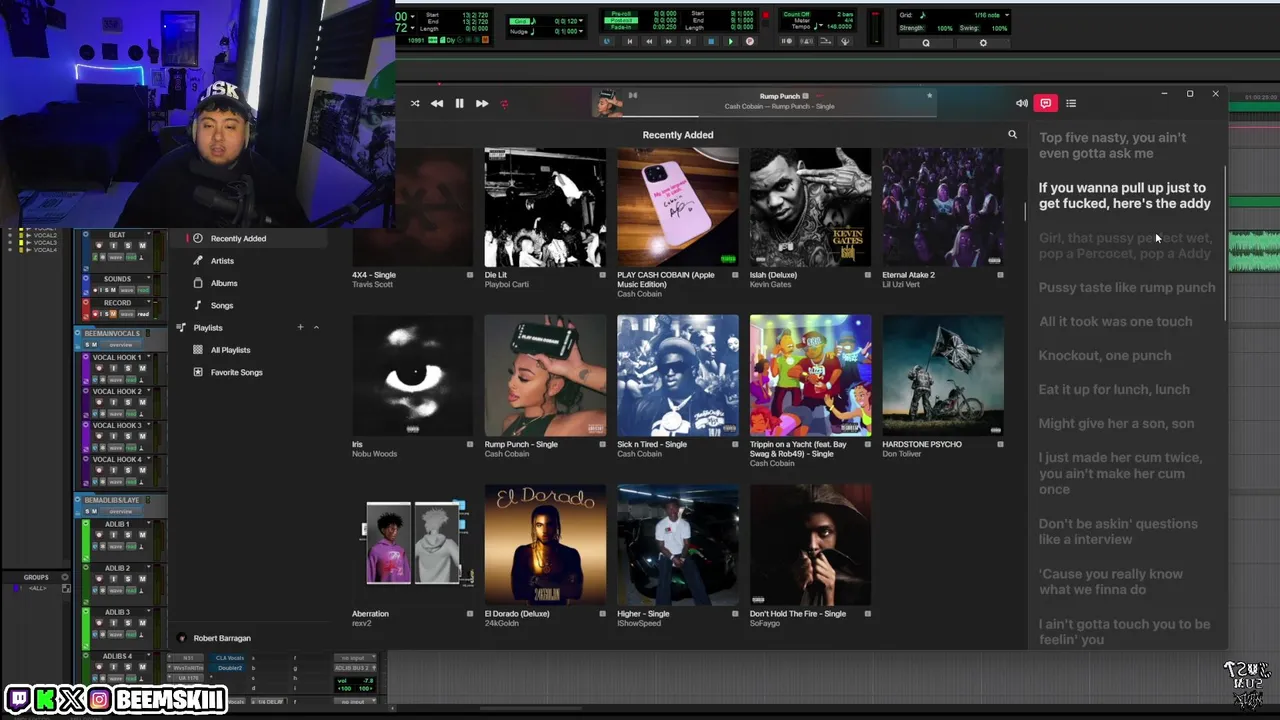Viewport: 1280px width, 720px height.
Task: Jump to lyric 'Eat it up for lunch, lunch'
Action: tap(1114, 389)
